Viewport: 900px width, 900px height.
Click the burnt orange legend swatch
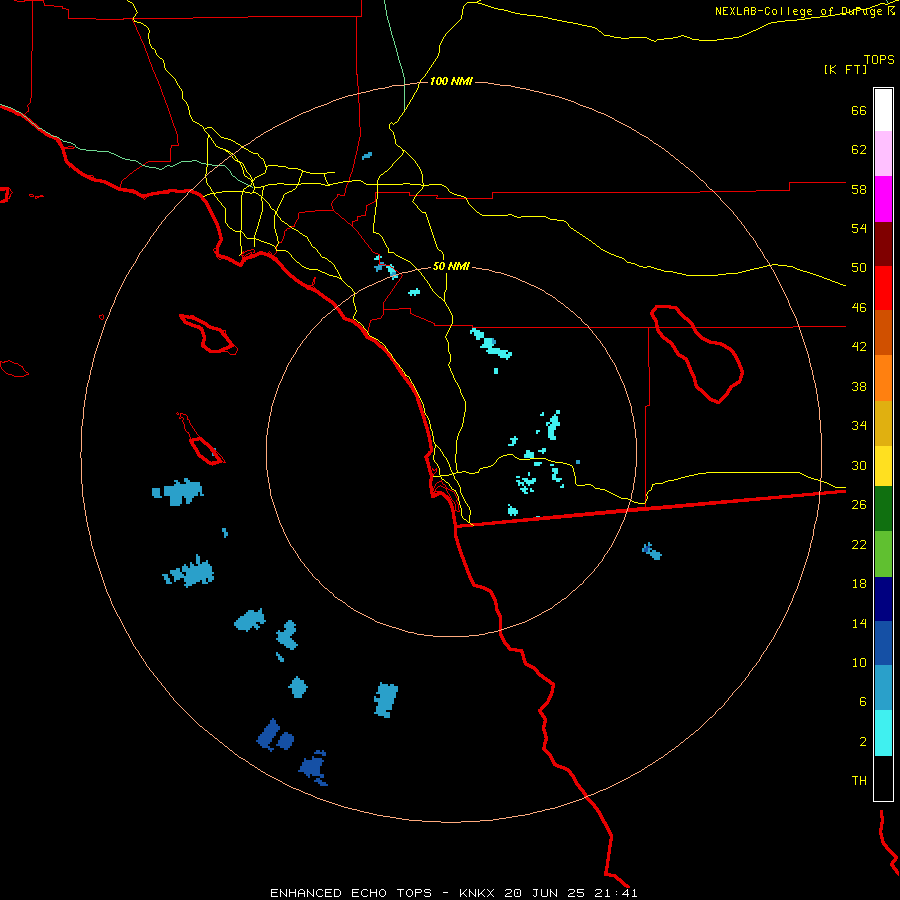[x=883, y=332]
